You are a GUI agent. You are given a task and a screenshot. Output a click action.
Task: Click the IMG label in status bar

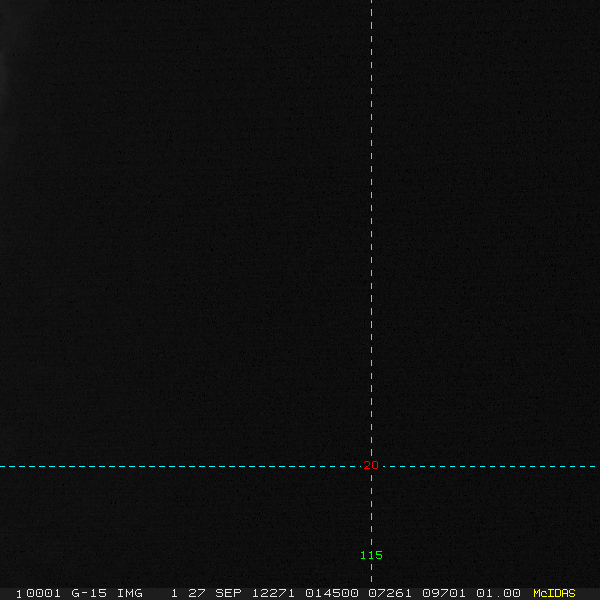129,593
